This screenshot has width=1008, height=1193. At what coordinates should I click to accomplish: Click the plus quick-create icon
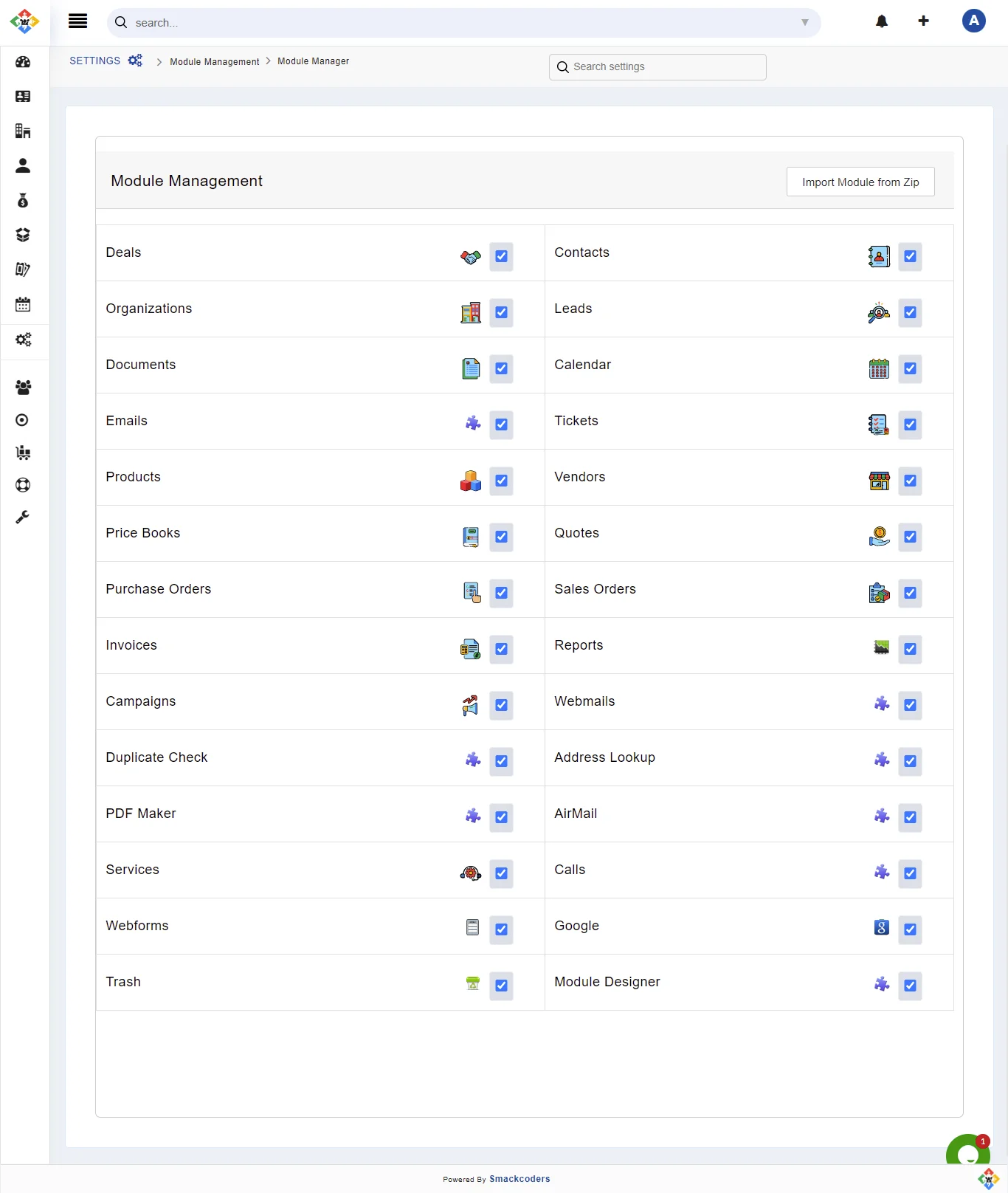923,21
